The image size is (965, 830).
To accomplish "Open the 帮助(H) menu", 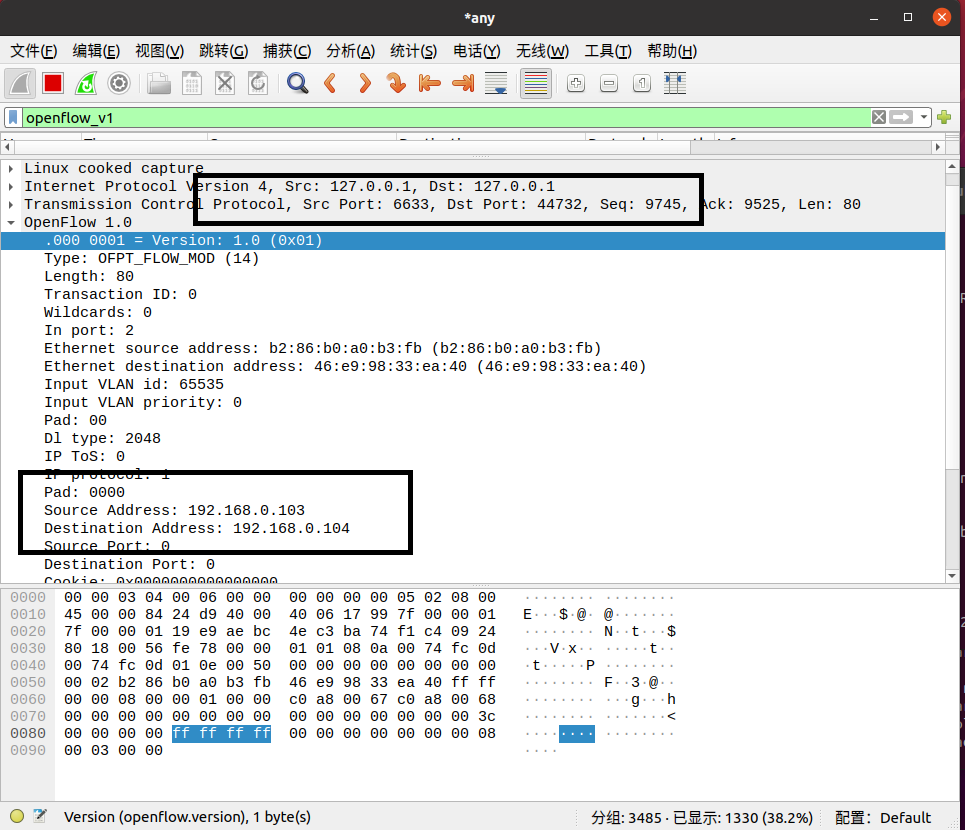I will pyautogui.click(x=672, y=51).
